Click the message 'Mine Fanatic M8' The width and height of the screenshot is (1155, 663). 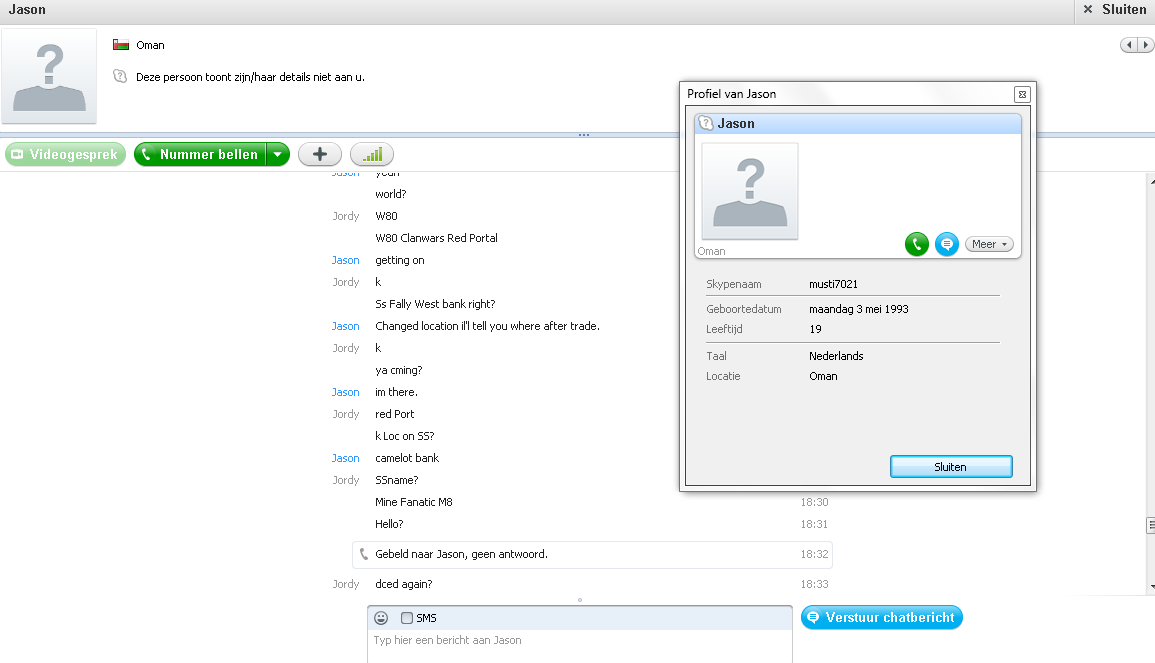tap(413, 502)
